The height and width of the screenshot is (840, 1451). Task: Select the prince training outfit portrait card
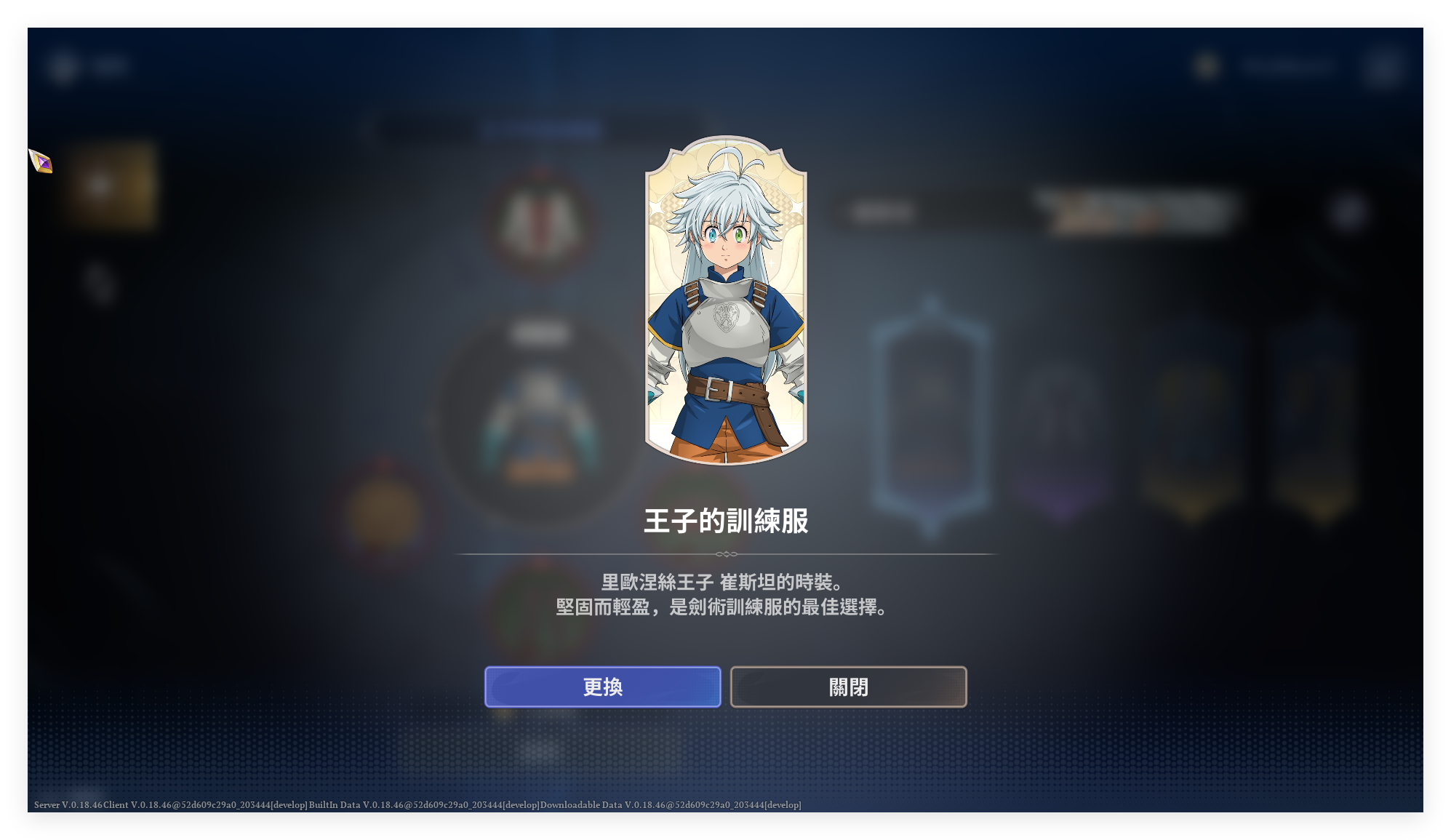click(x=726, y=300)
